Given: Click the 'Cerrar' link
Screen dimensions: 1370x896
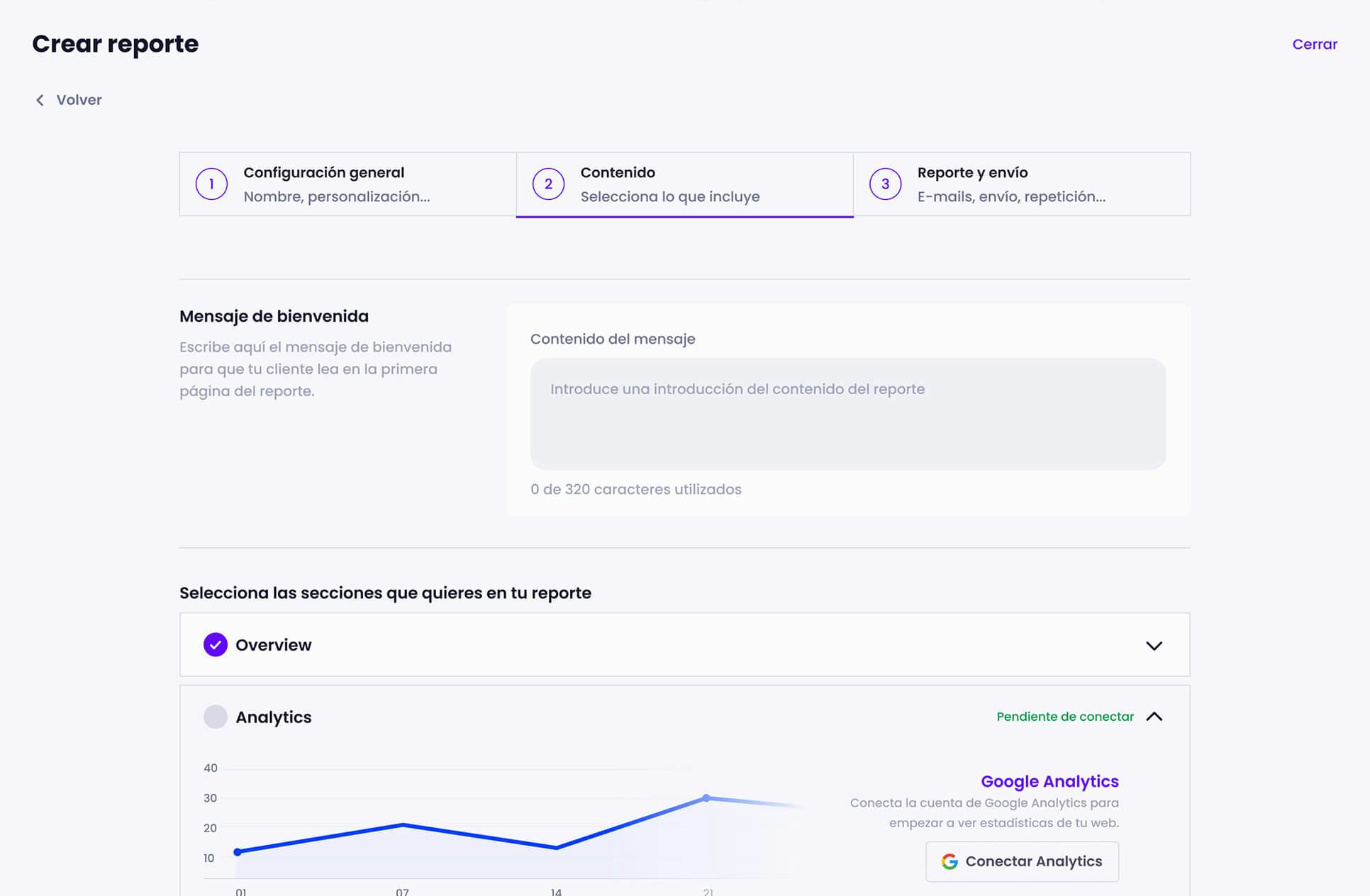Looking at the screenshot, I should 1314,44.
